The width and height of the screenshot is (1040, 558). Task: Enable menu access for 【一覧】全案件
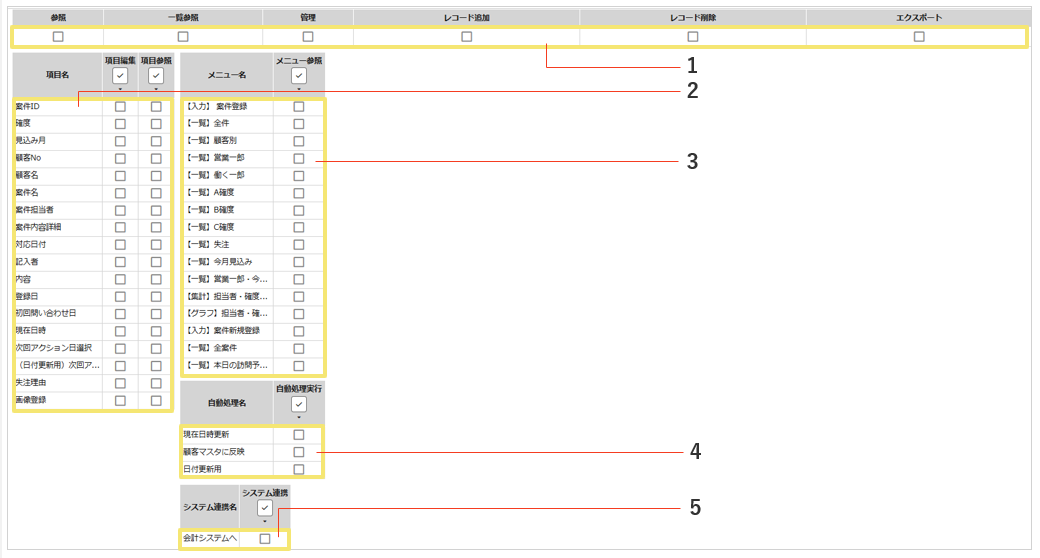299,348
